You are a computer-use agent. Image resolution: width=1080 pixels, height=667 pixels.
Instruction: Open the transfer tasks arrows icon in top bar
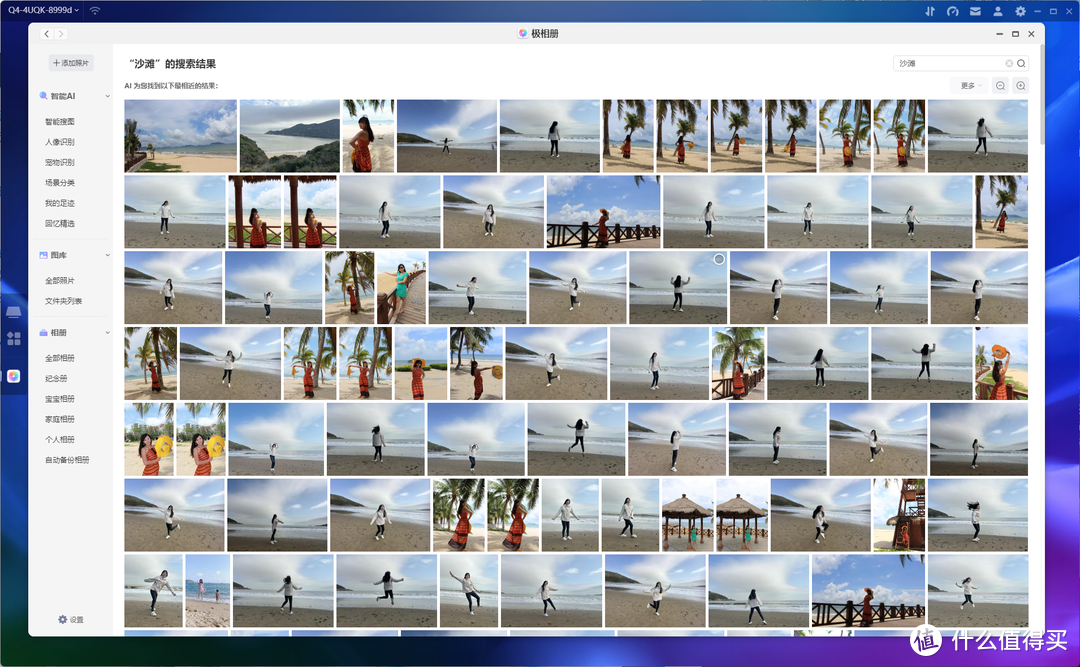[930, 11]
